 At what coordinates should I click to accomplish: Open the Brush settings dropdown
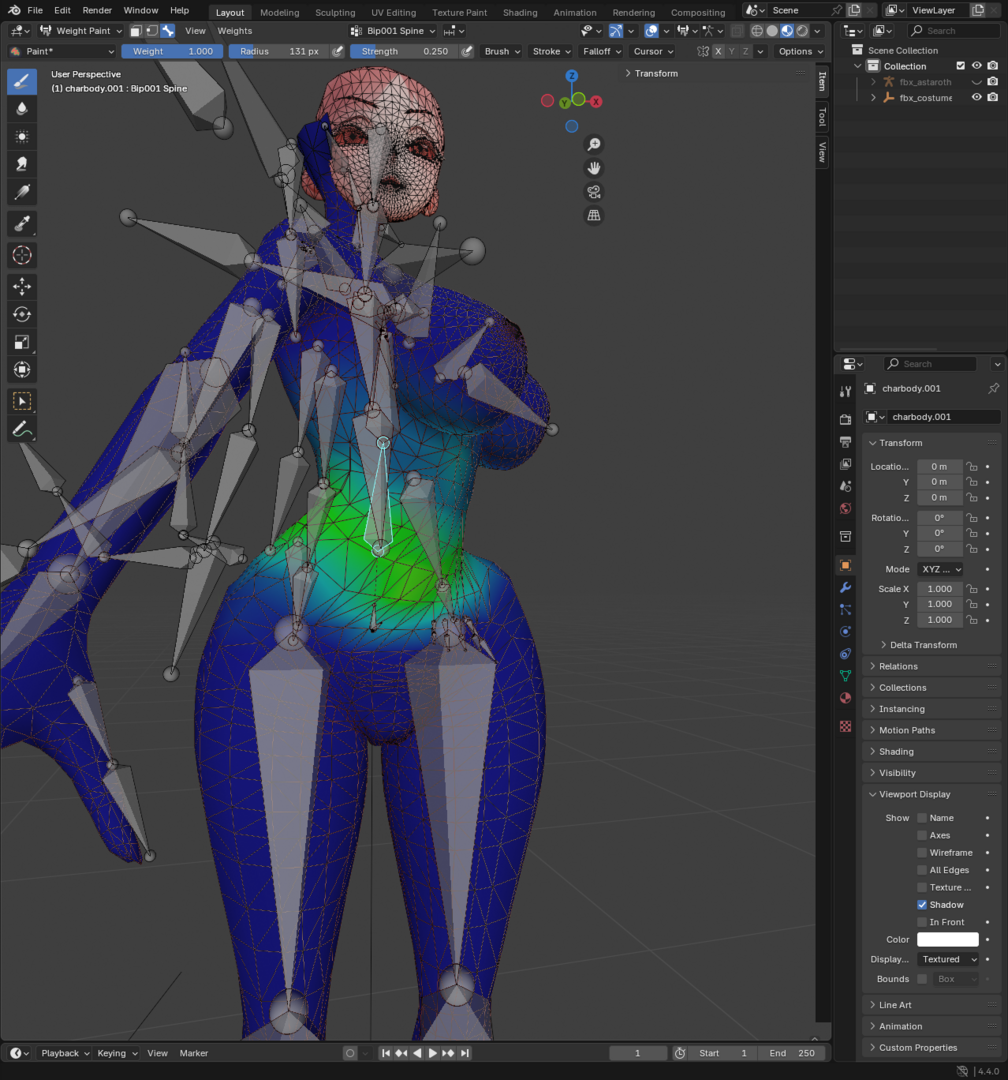tap(502, 52)
